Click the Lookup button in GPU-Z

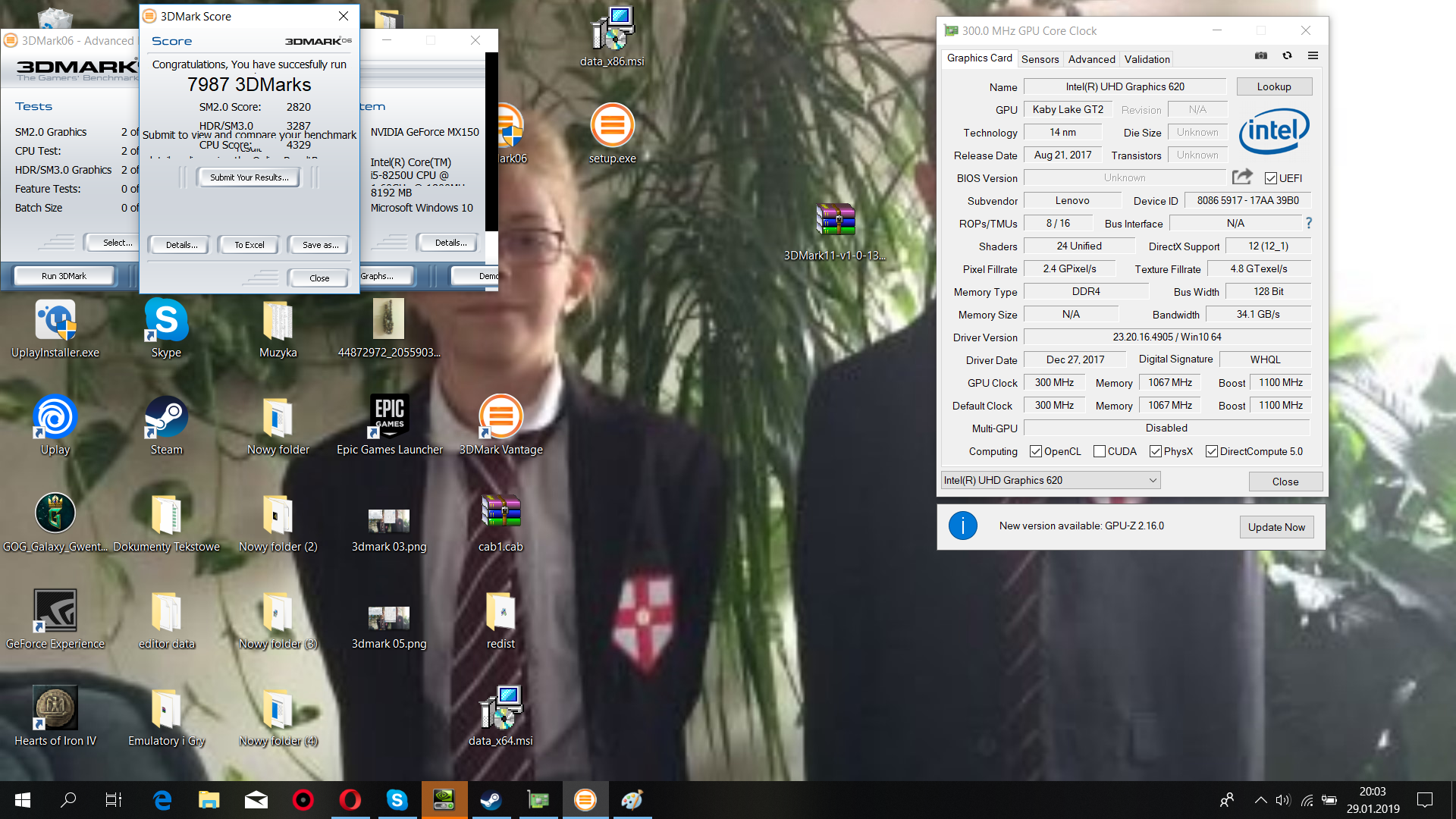click(1274, 86)
